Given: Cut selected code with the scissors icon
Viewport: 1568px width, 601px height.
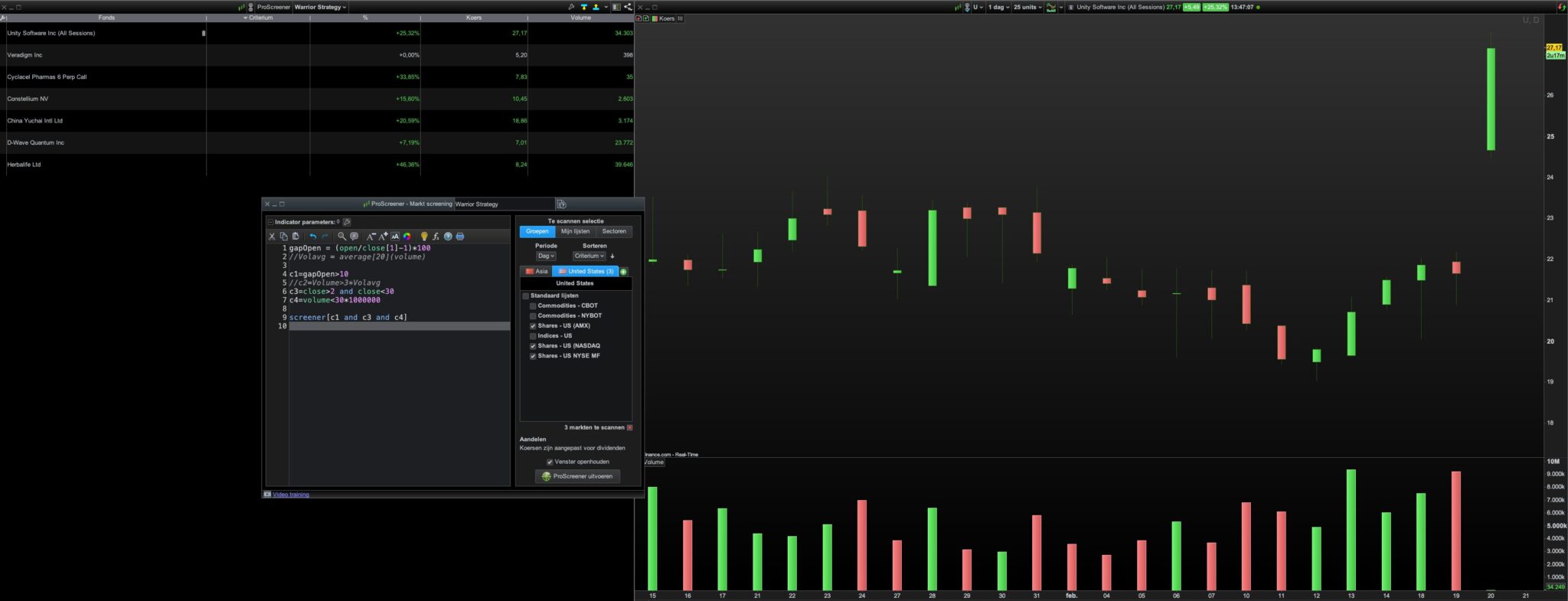Looking at the screenshot, I should tap(271, 237).
